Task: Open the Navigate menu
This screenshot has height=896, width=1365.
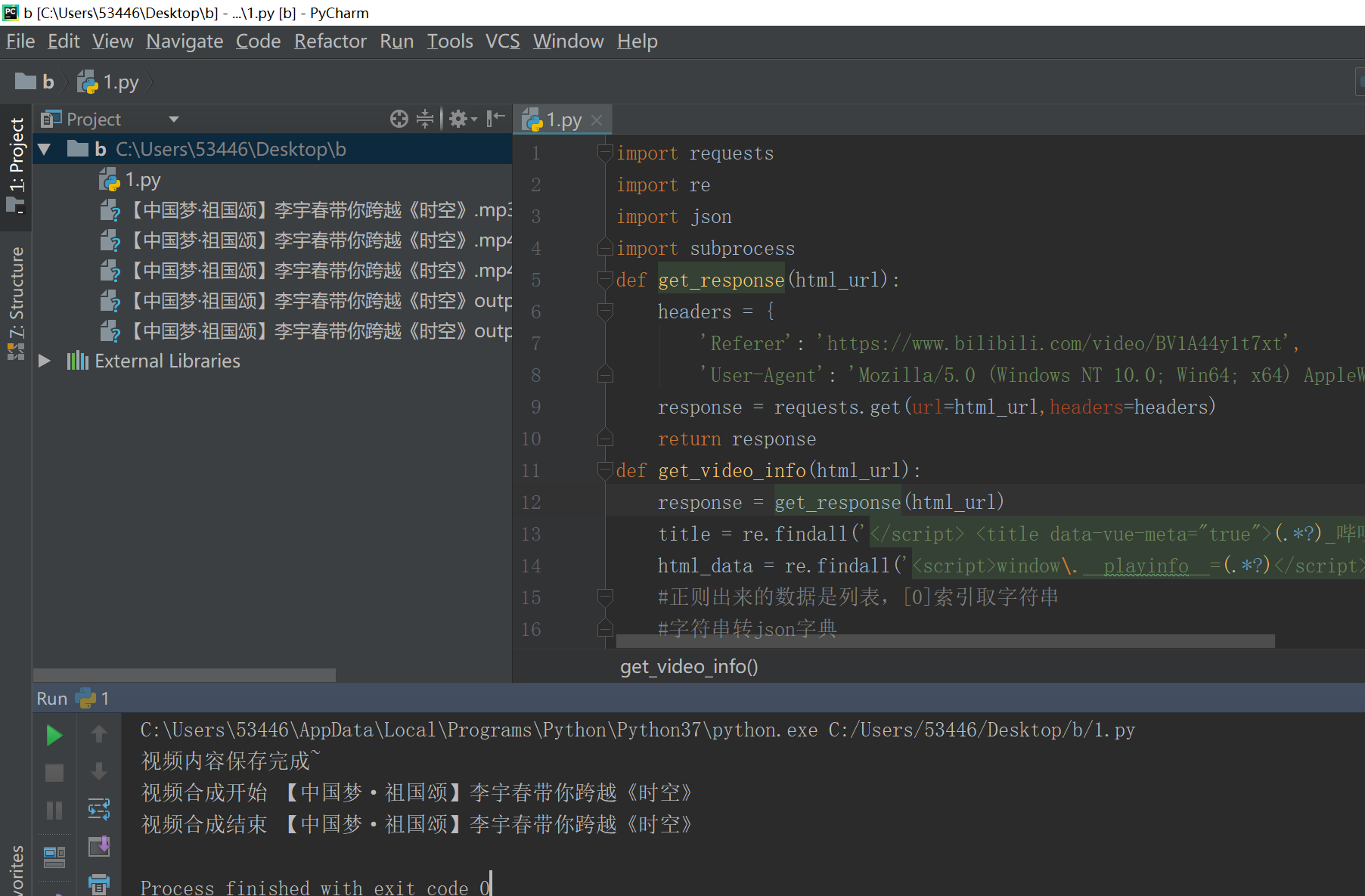Action: coord(185,42)
